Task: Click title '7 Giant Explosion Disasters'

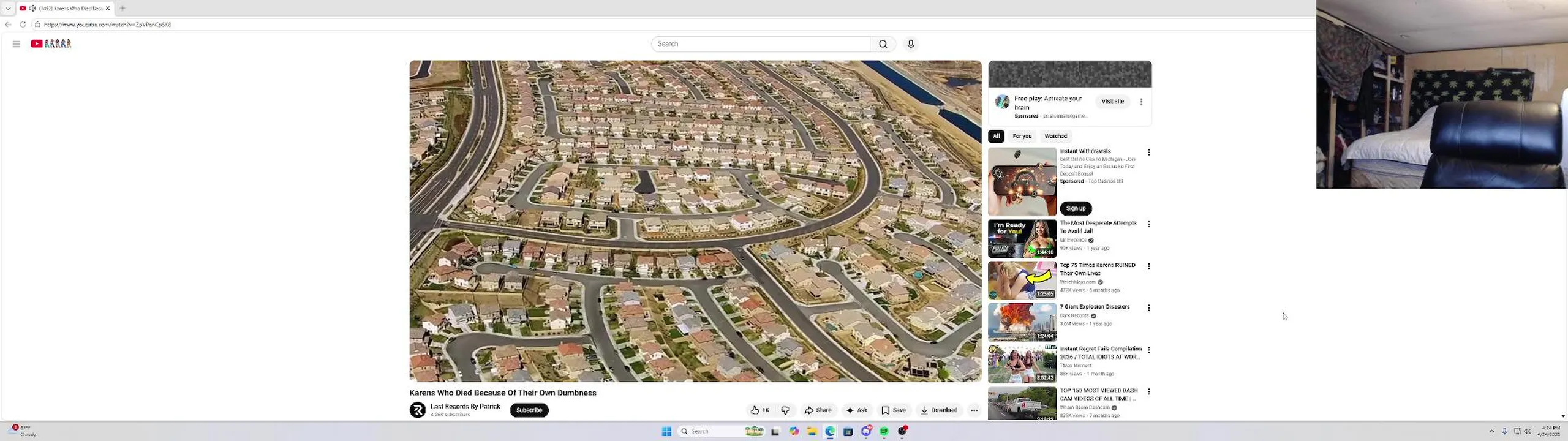Action: pos(1095,307)
